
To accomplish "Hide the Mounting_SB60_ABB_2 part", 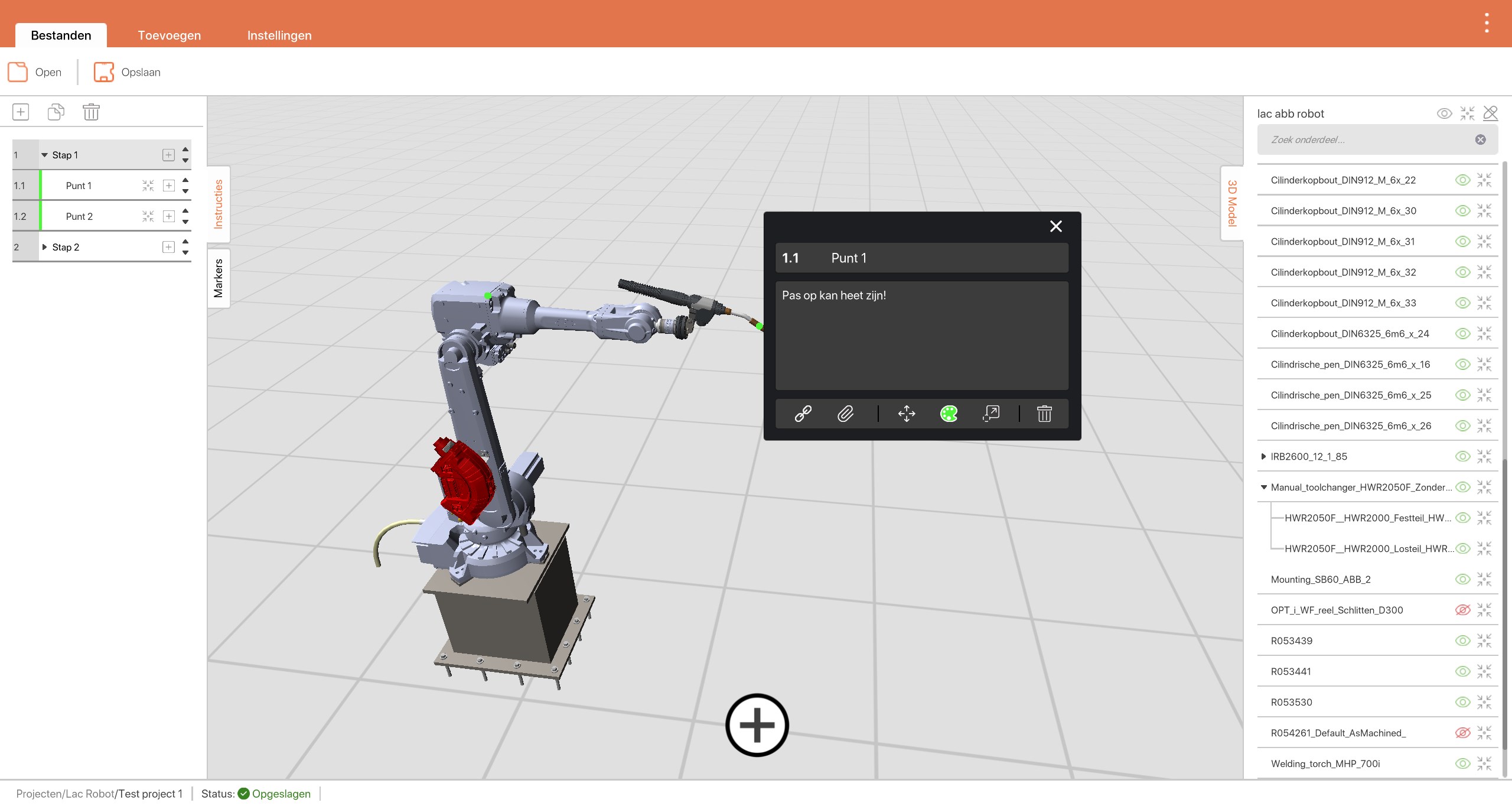I will (1462, 579).
